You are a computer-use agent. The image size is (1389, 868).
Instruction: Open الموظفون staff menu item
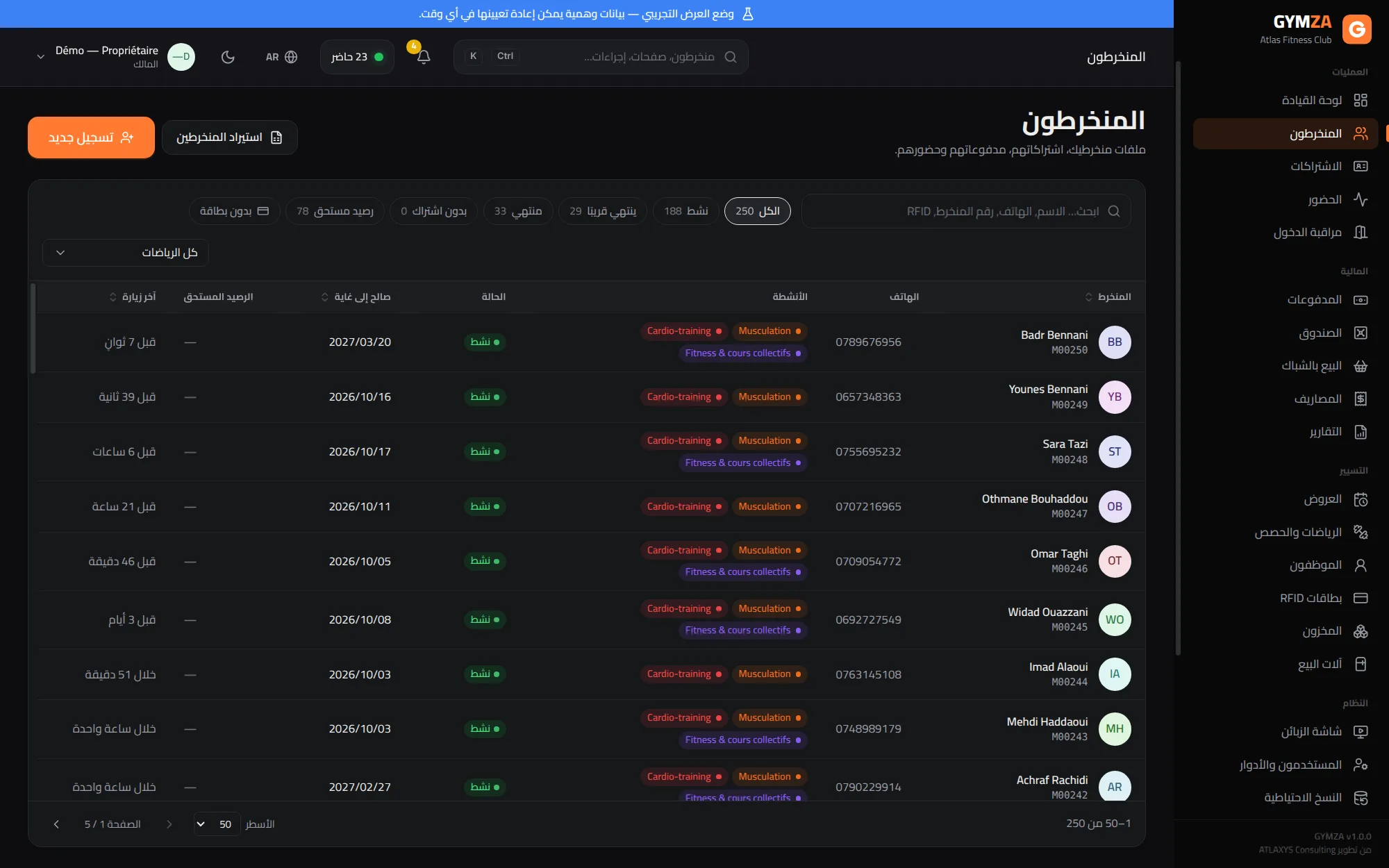(x=1286, y=565)
